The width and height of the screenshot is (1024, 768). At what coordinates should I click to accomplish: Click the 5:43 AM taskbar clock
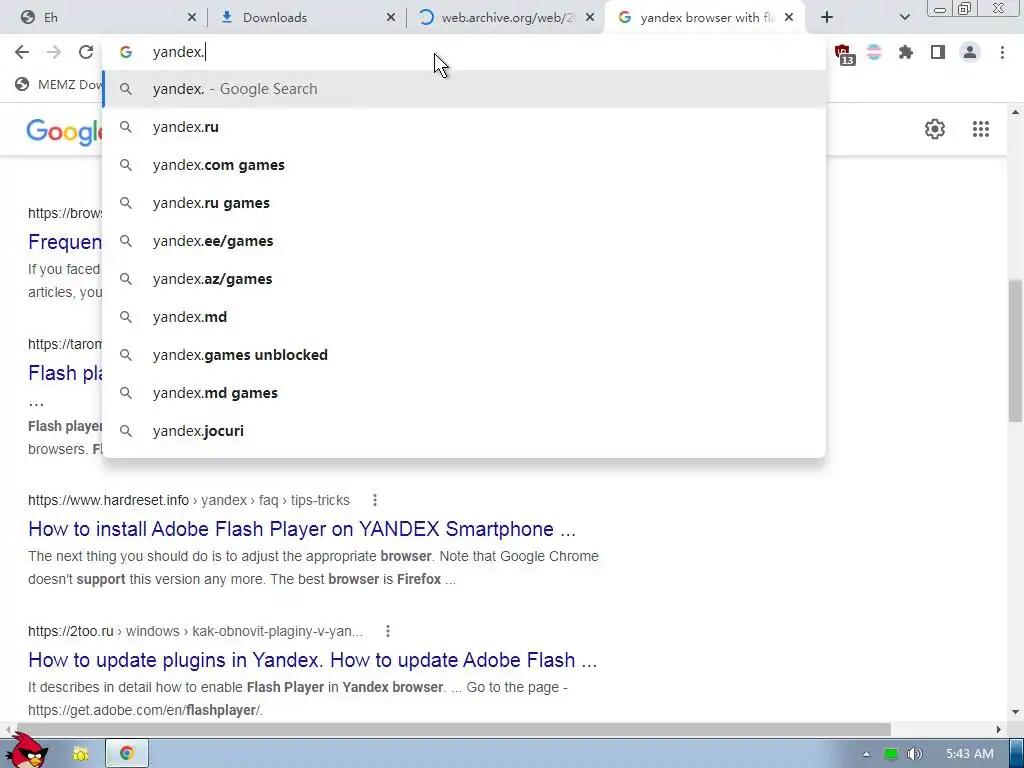pos(969,754)
